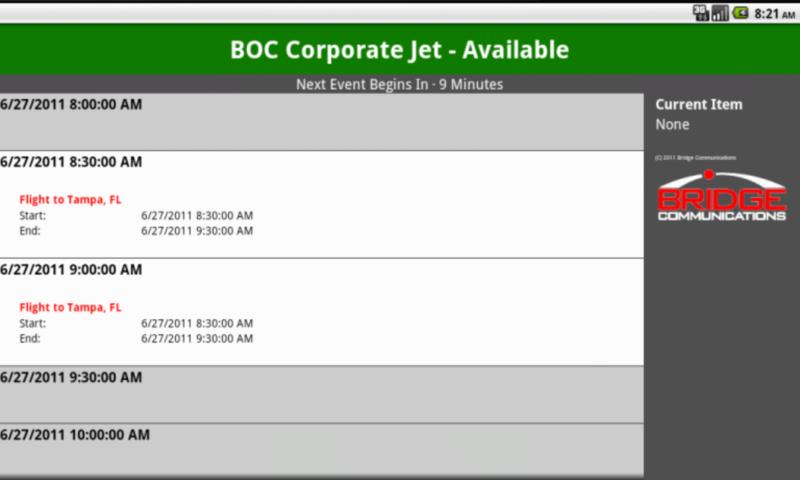Viewport: 800px width, 480px height.
Task: Tap the signal strength bars icon
Action: (x=720, y=13)
